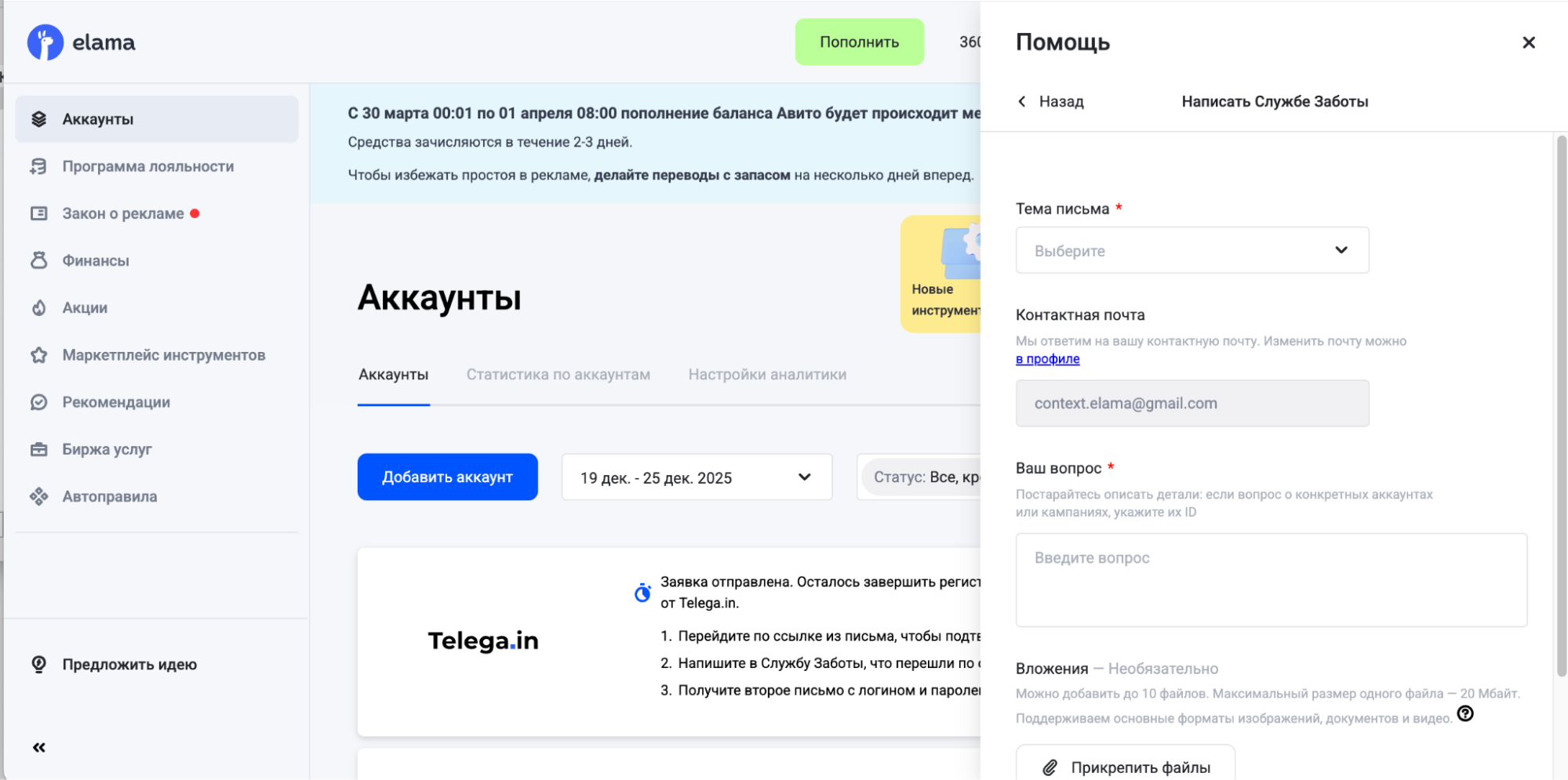Viewport: 1568px width, 780px height.
Task: Follow the в профиле link
Action: pos(1047,359)
